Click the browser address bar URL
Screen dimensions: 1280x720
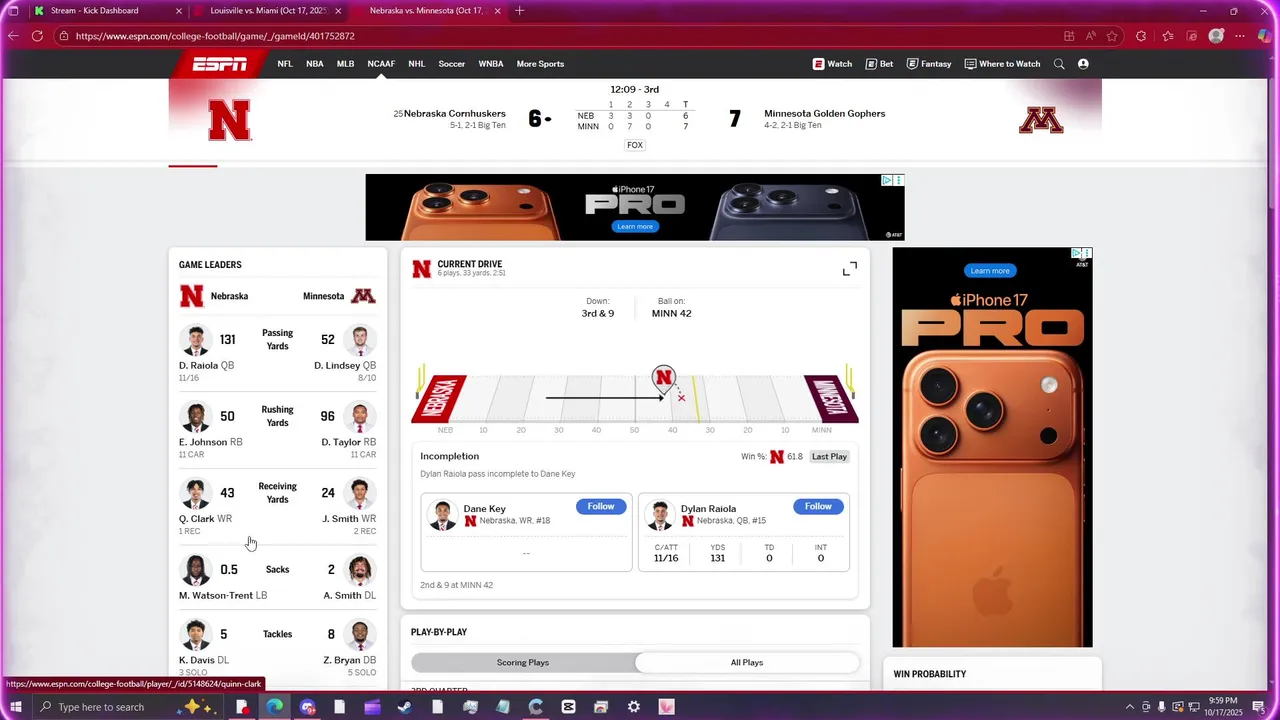(215, 36)
